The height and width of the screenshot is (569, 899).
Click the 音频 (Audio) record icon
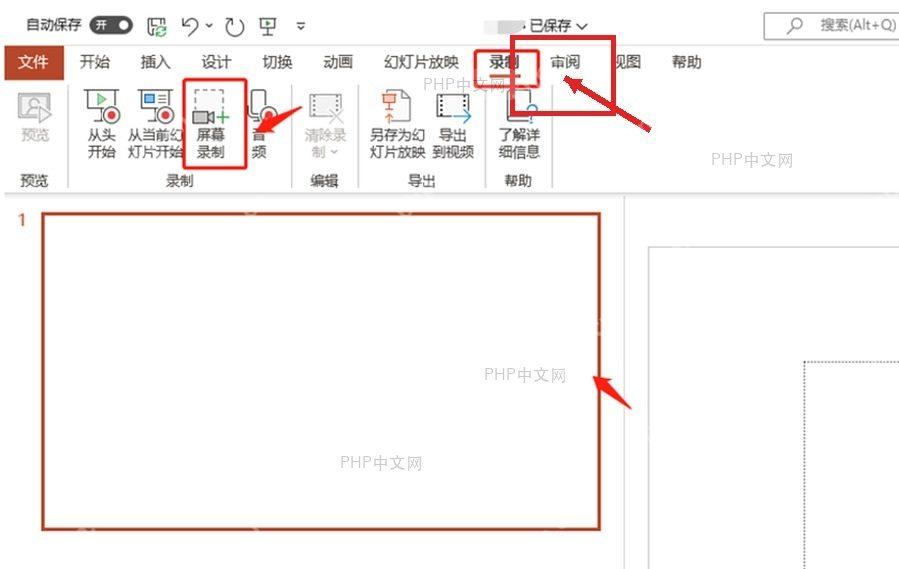[x=261, y=124]
